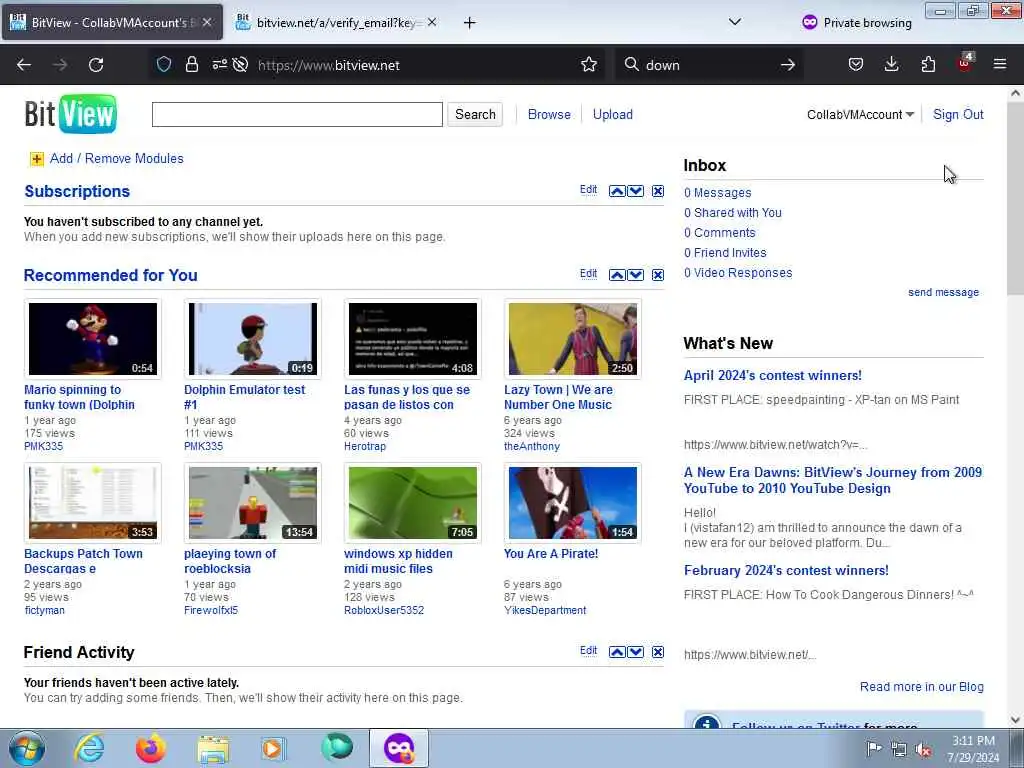The image size is (1024, 768).
Task: Open the Lazy Town video thumbnail
Action: click(x=573, y=339)
